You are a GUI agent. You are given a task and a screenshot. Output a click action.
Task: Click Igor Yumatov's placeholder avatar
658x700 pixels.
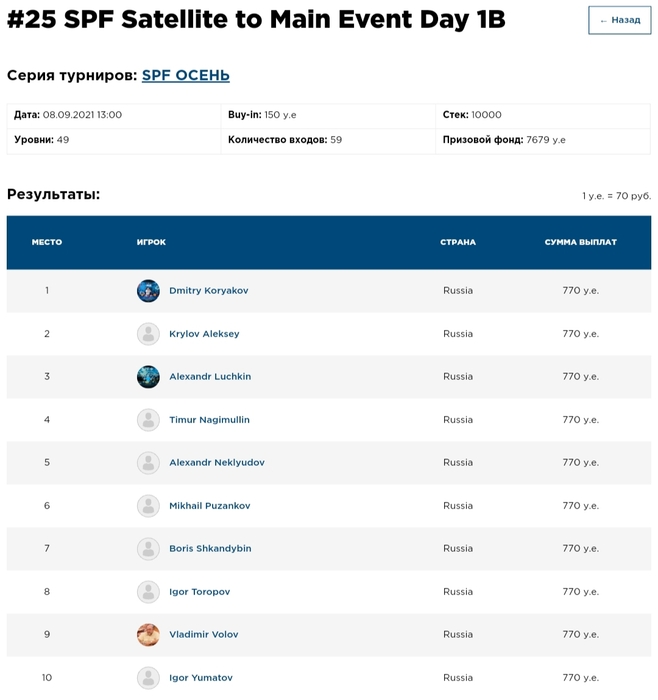click(x=148, y=678)
